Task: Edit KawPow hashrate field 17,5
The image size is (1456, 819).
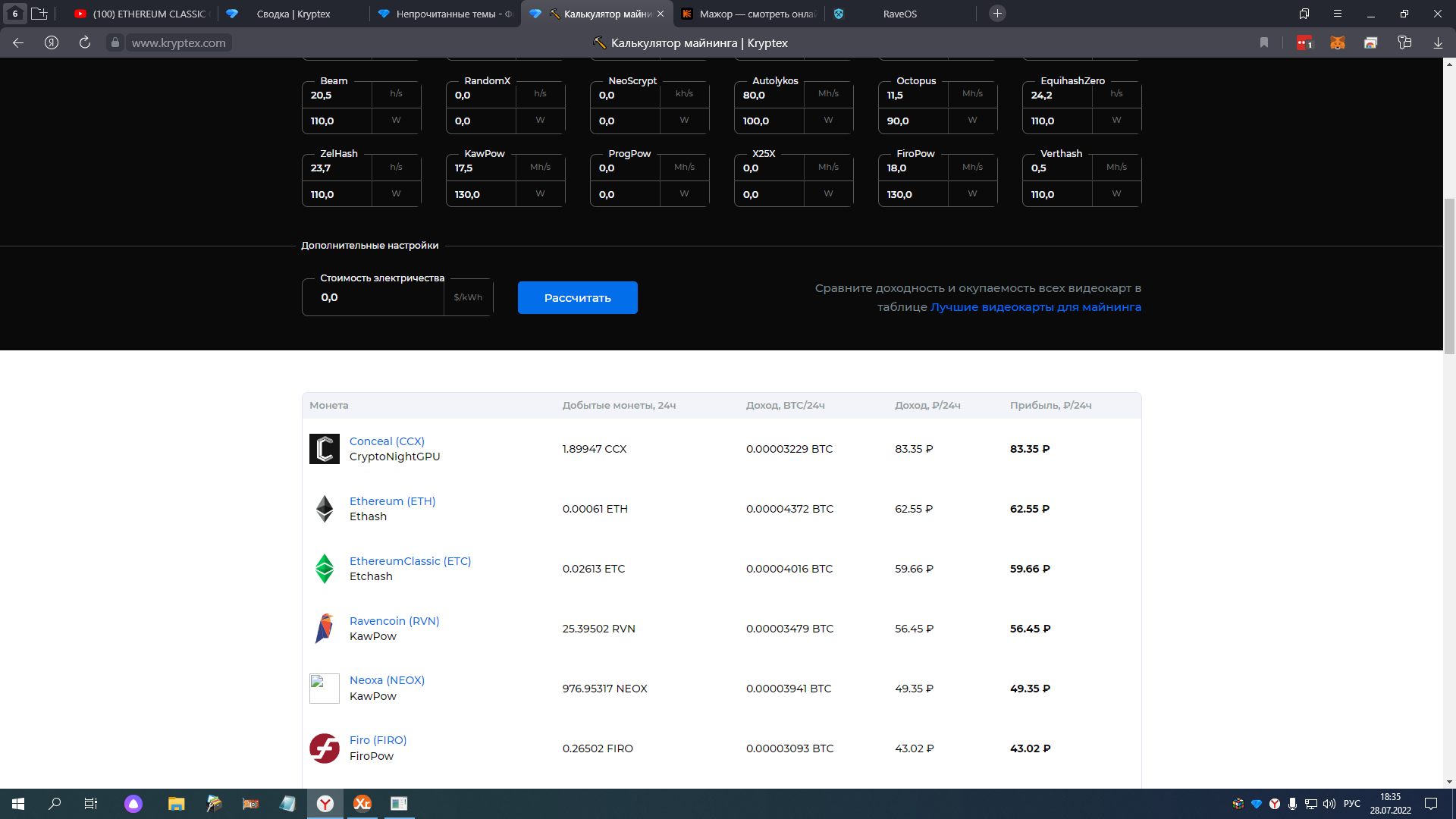Action: (x=481, y=168)
